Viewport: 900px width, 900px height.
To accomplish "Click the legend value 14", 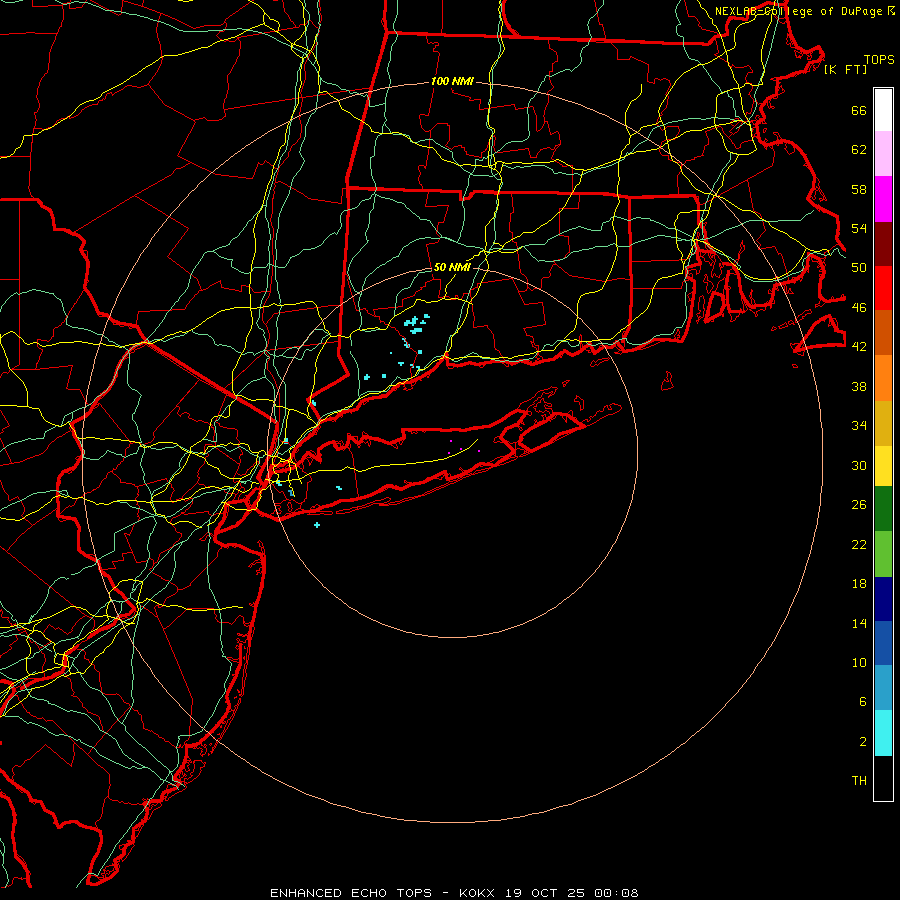I will (859, 623).
